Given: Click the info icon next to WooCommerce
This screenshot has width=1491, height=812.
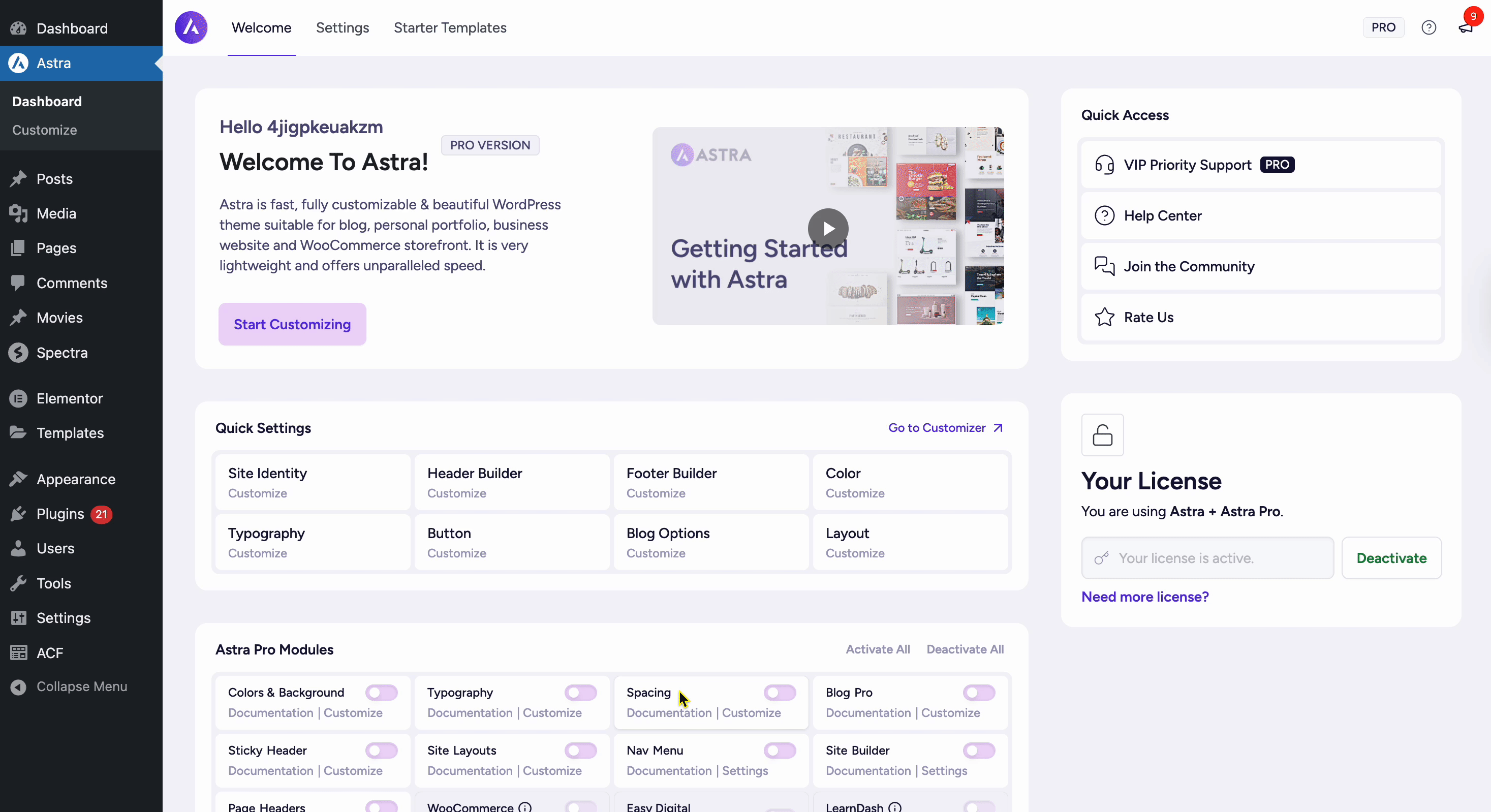Looking at the screenshot, I should 525,807.
